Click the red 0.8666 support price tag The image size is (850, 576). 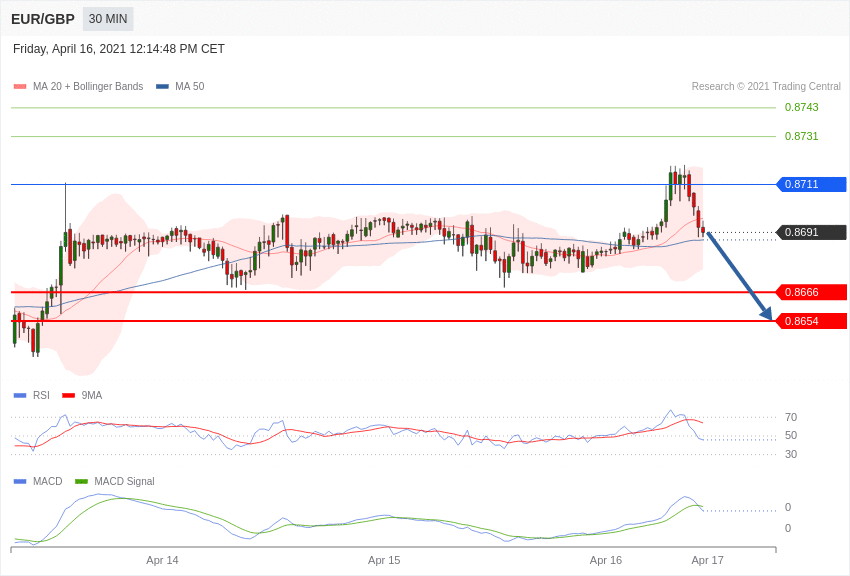[x=812, y=293]
